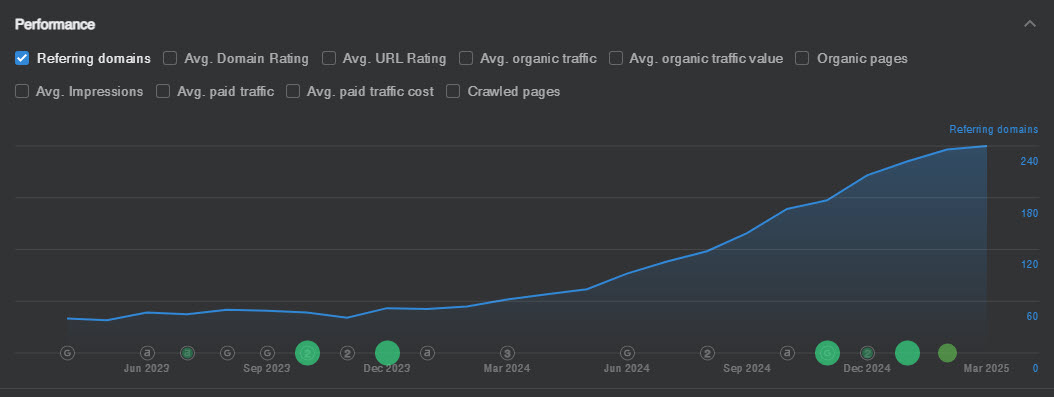Click the line endpoint at Mar 2025
The width and height of the screenshot is (1054, 397).
(986, 146)
